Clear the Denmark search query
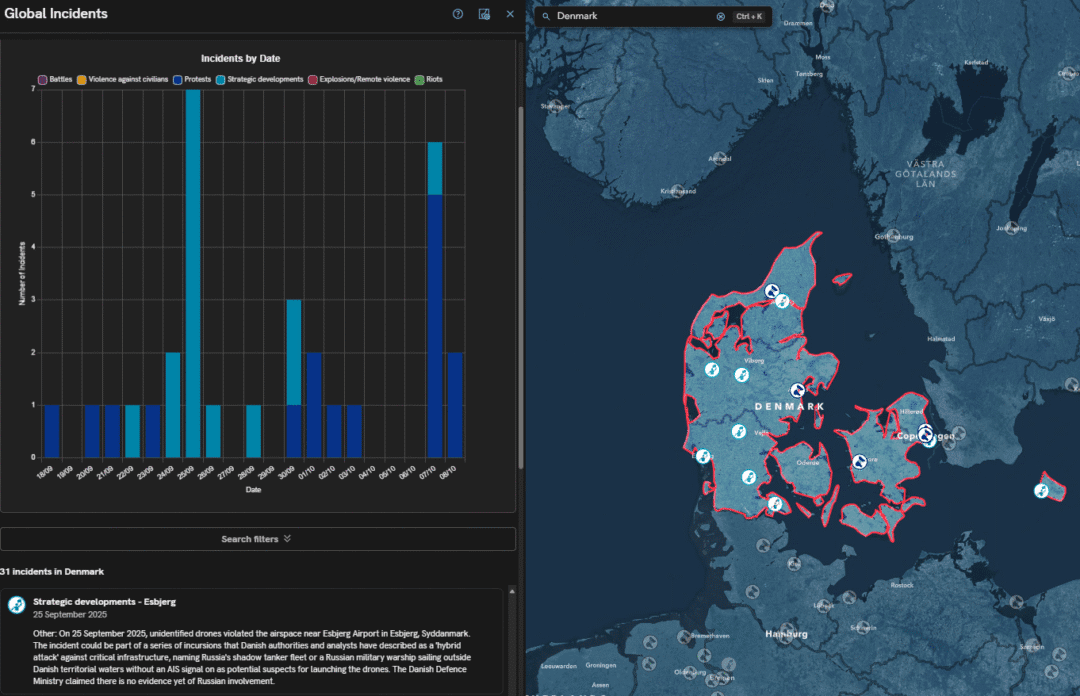This screenshot has width=1080, height=696. pos(720,16)
